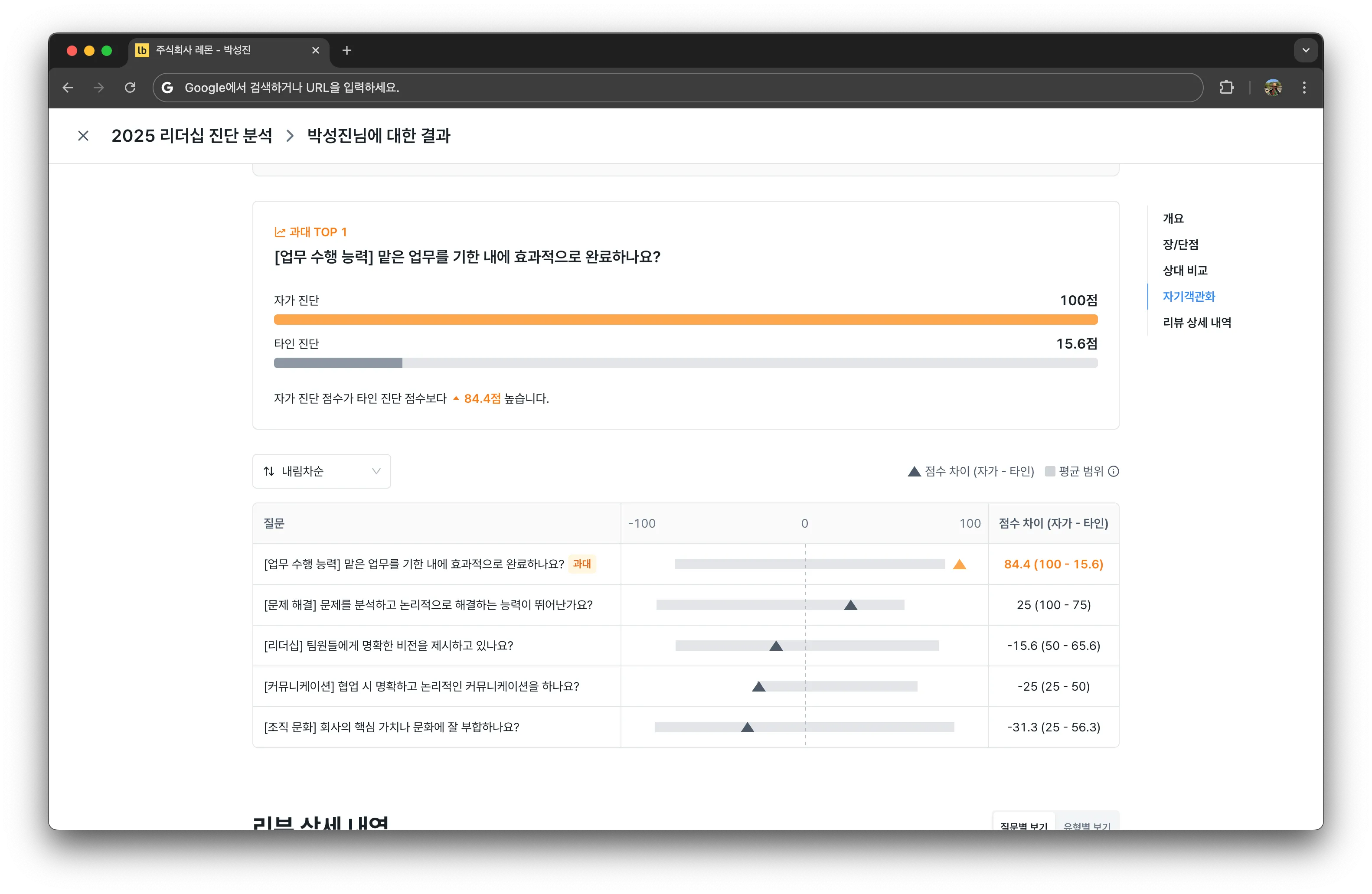Click the 15.6점 others-assessment score

pyautogui.click(x=1076, y=344)
